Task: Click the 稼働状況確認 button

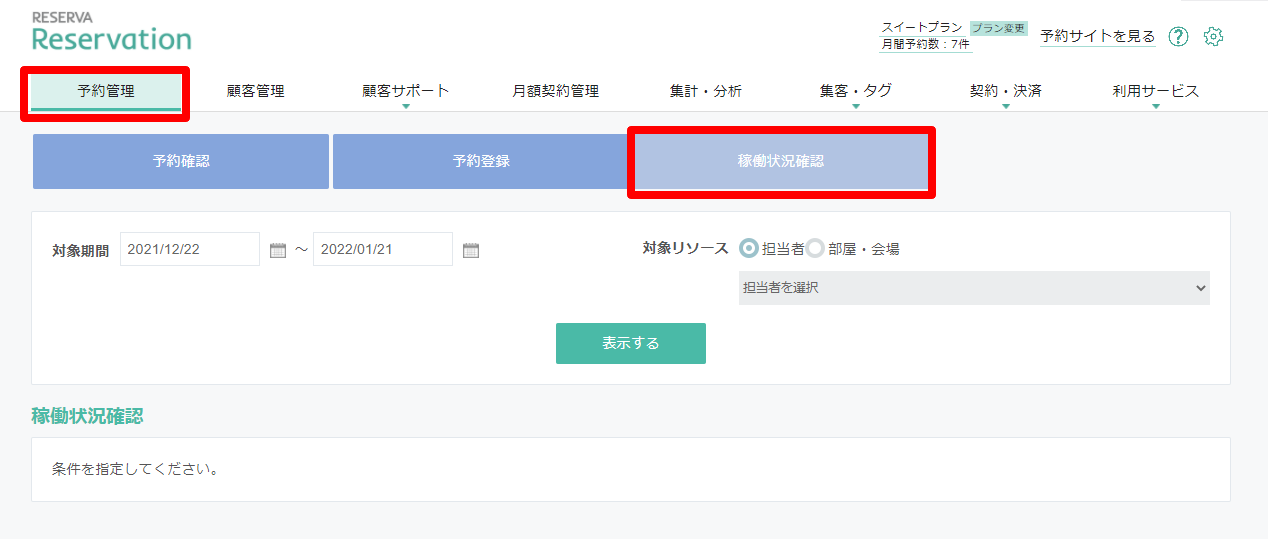Action: coord(781,161)
